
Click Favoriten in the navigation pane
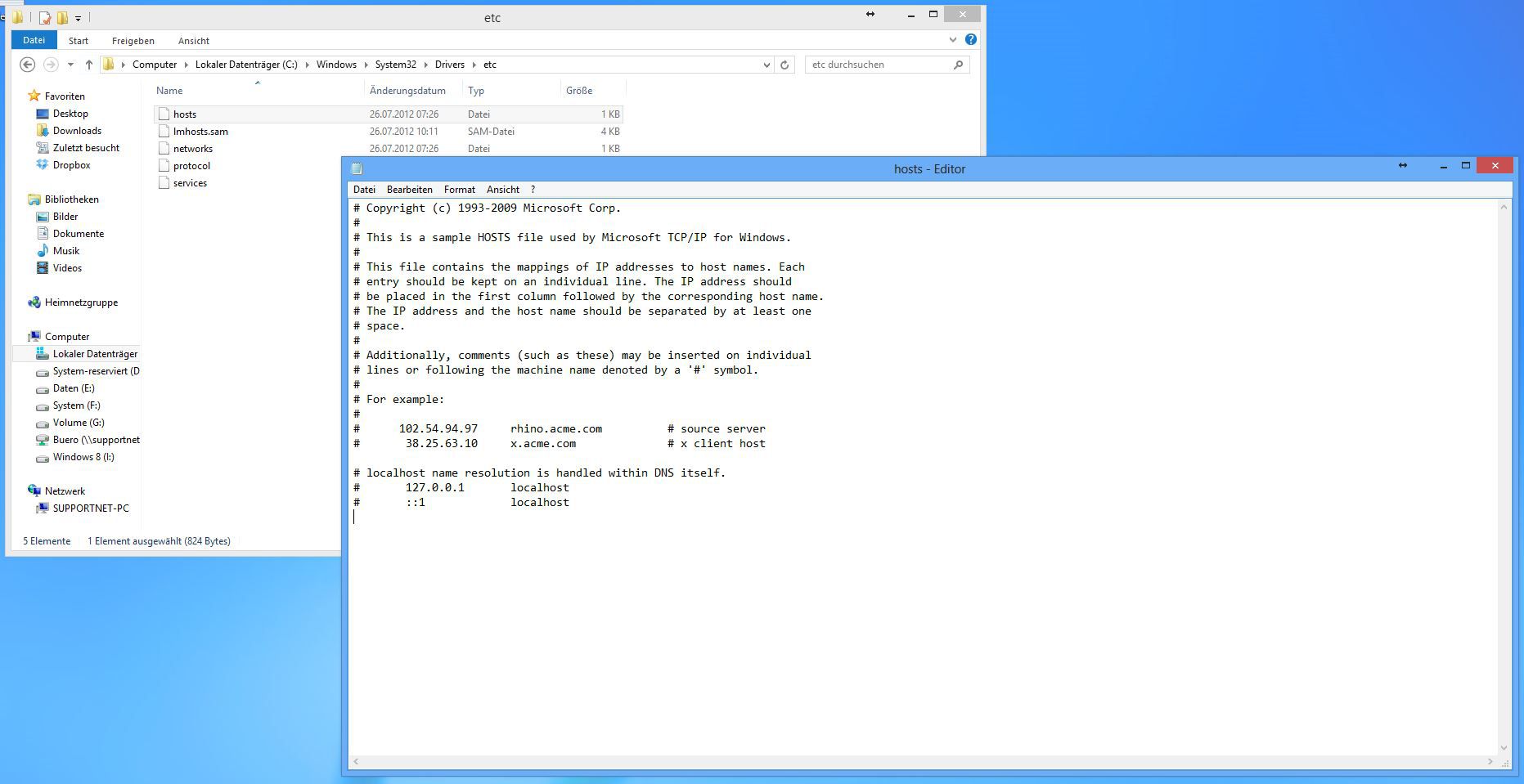pyautogui.click(x=65, y=96)
